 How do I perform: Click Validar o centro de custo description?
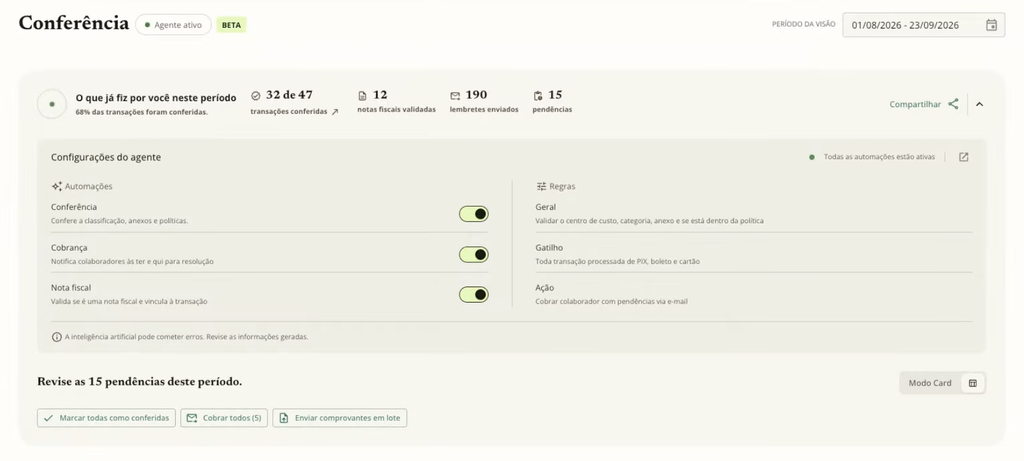coord(649,221)
